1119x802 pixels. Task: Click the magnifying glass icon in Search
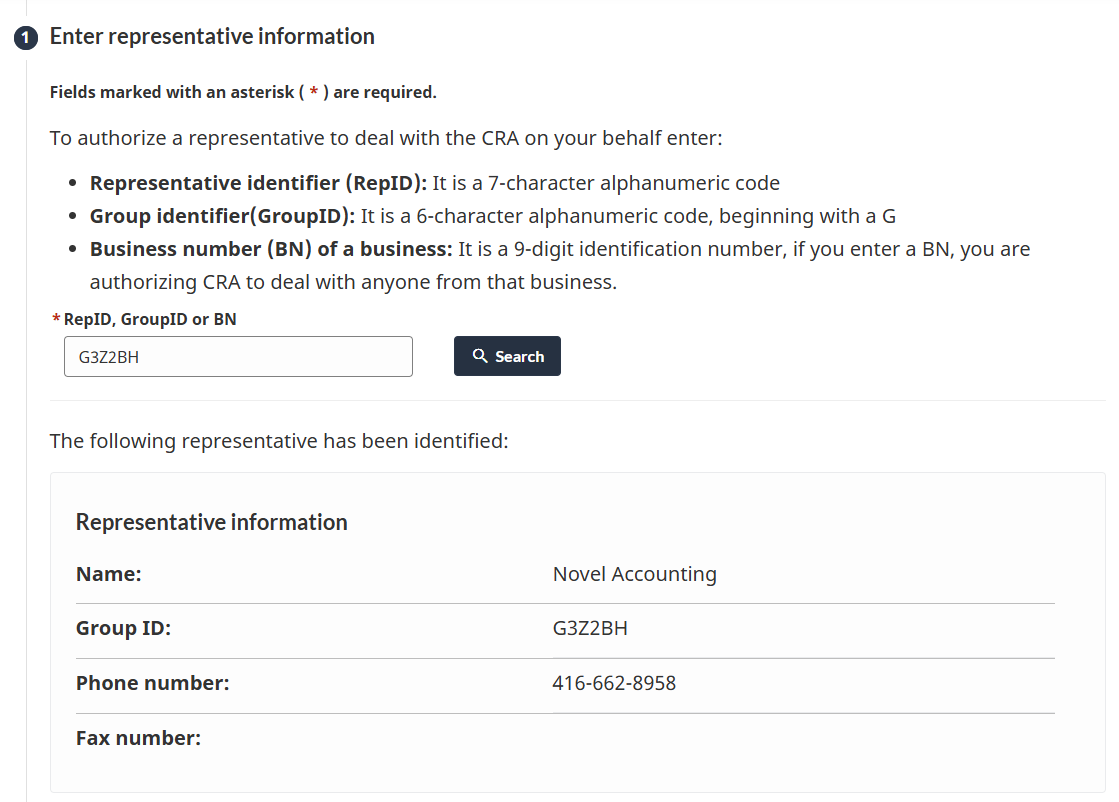click(x=480, y=355)
